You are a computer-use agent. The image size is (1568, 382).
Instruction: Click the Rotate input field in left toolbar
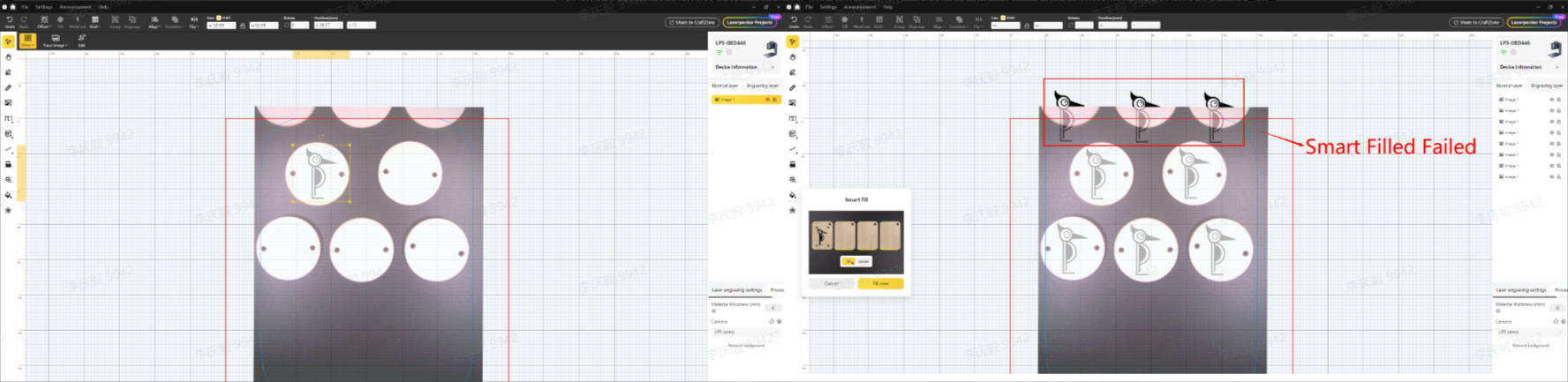[x=299, y=26]
